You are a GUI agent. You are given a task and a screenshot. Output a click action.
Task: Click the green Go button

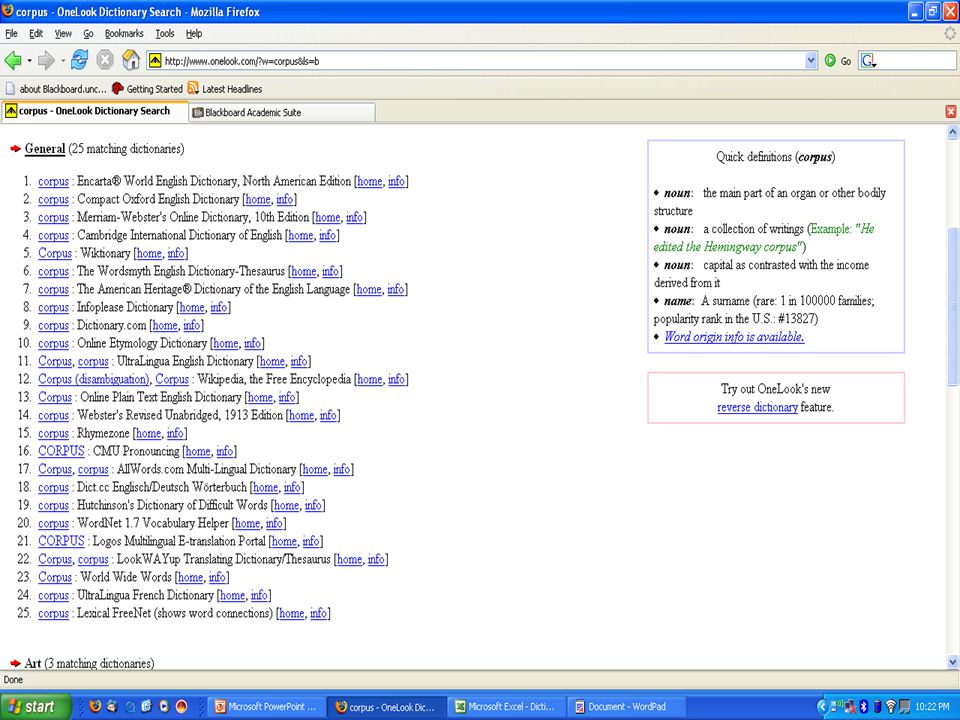pos(838,61)
